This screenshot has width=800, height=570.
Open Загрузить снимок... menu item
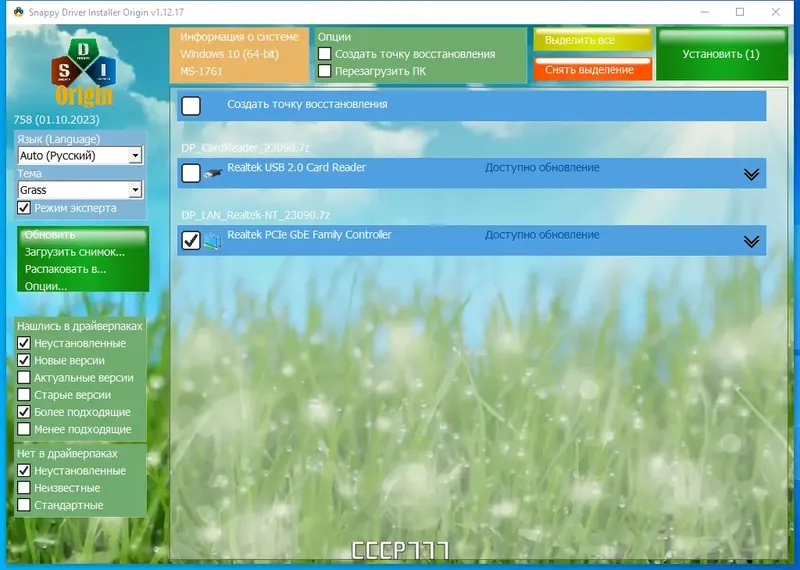pos(74,252)
